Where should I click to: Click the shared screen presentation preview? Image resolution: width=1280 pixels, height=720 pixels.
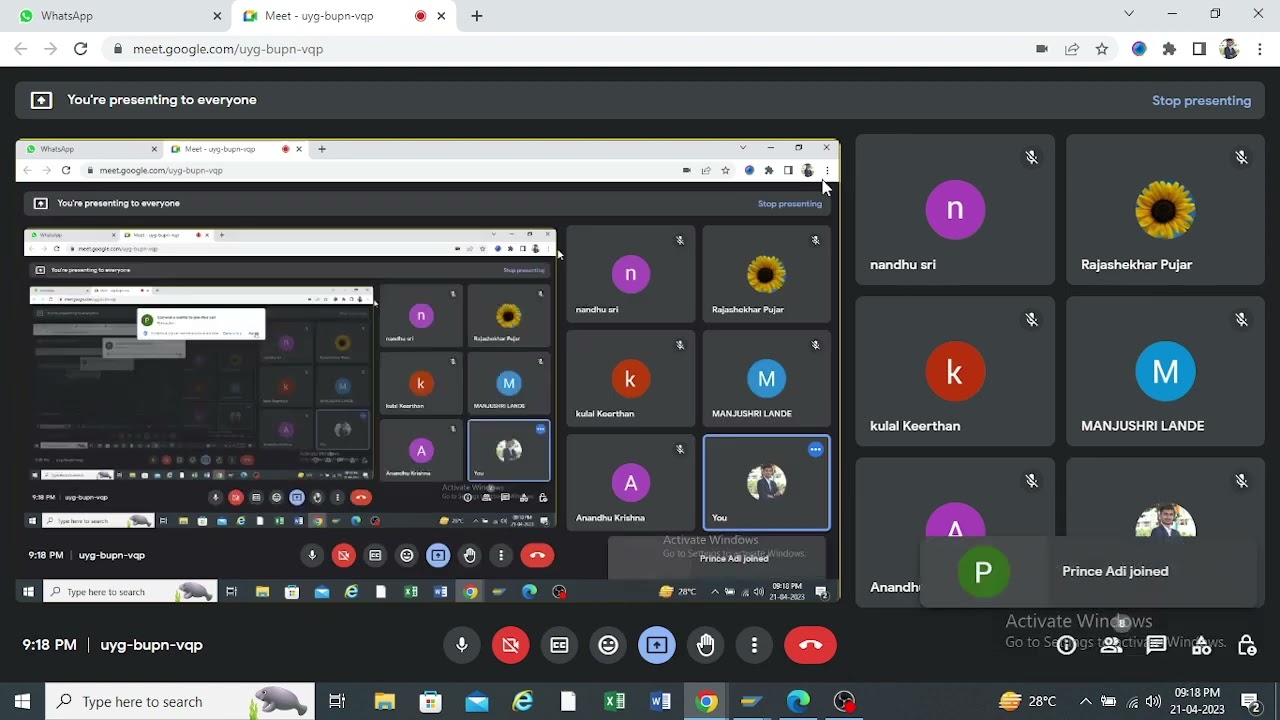[427, 370]
